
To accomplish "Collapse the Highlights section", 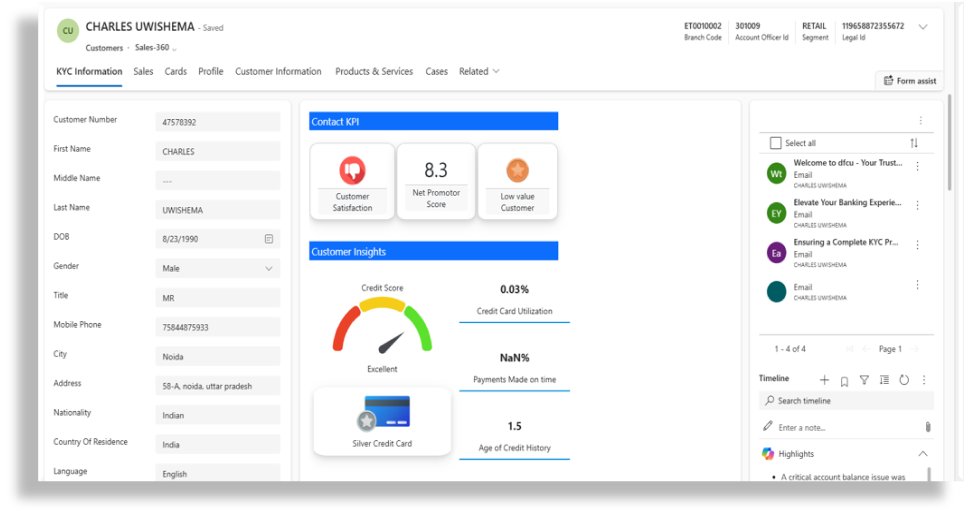I will [923, 454].
